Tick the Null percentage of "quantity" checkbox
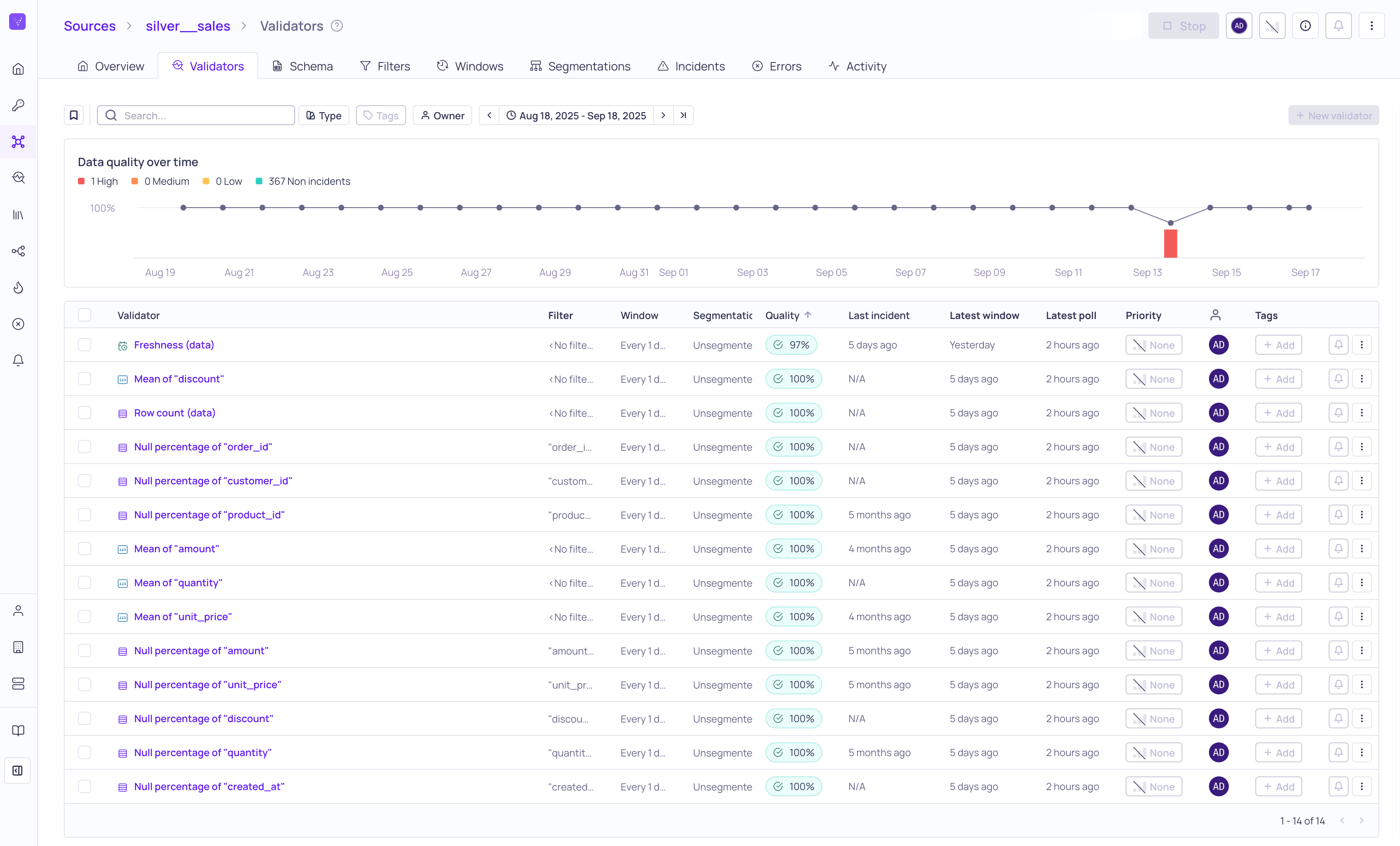The width and height of the screenshot is (1400, 846). (85, 753)
